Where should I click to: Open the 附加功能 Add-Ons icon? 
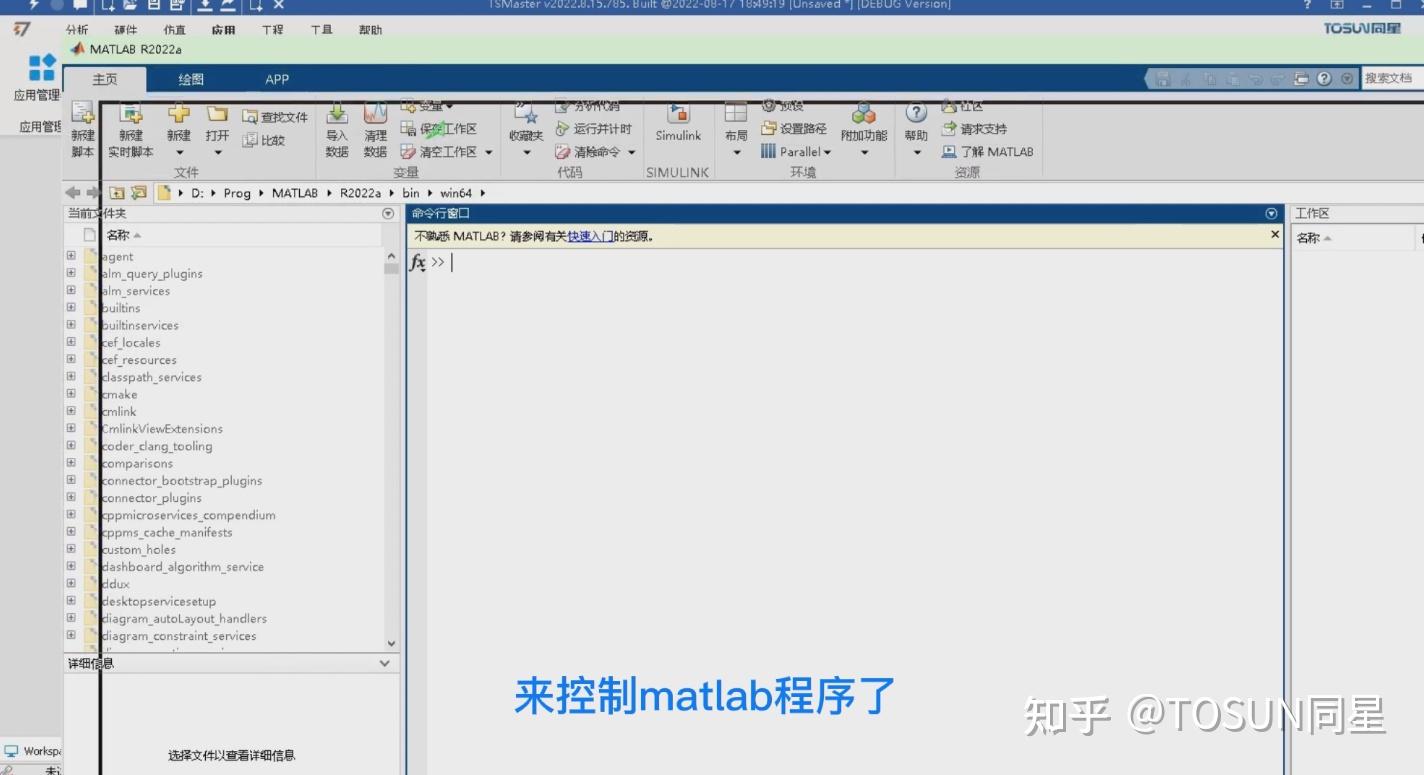pyautogui.click(x=863, y=120)
